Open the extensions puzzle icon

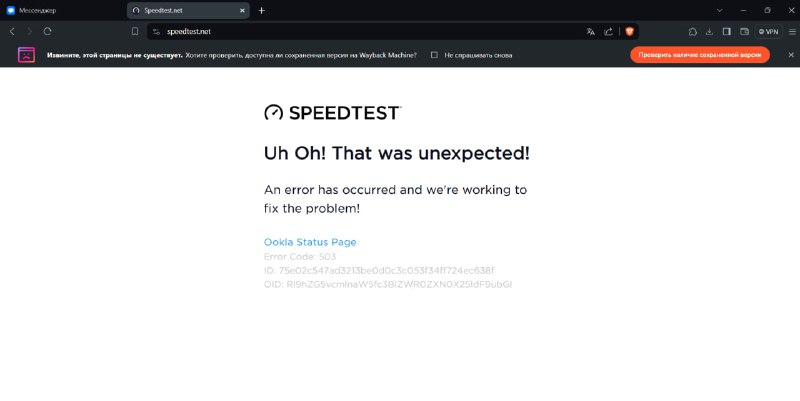point(692,32)
